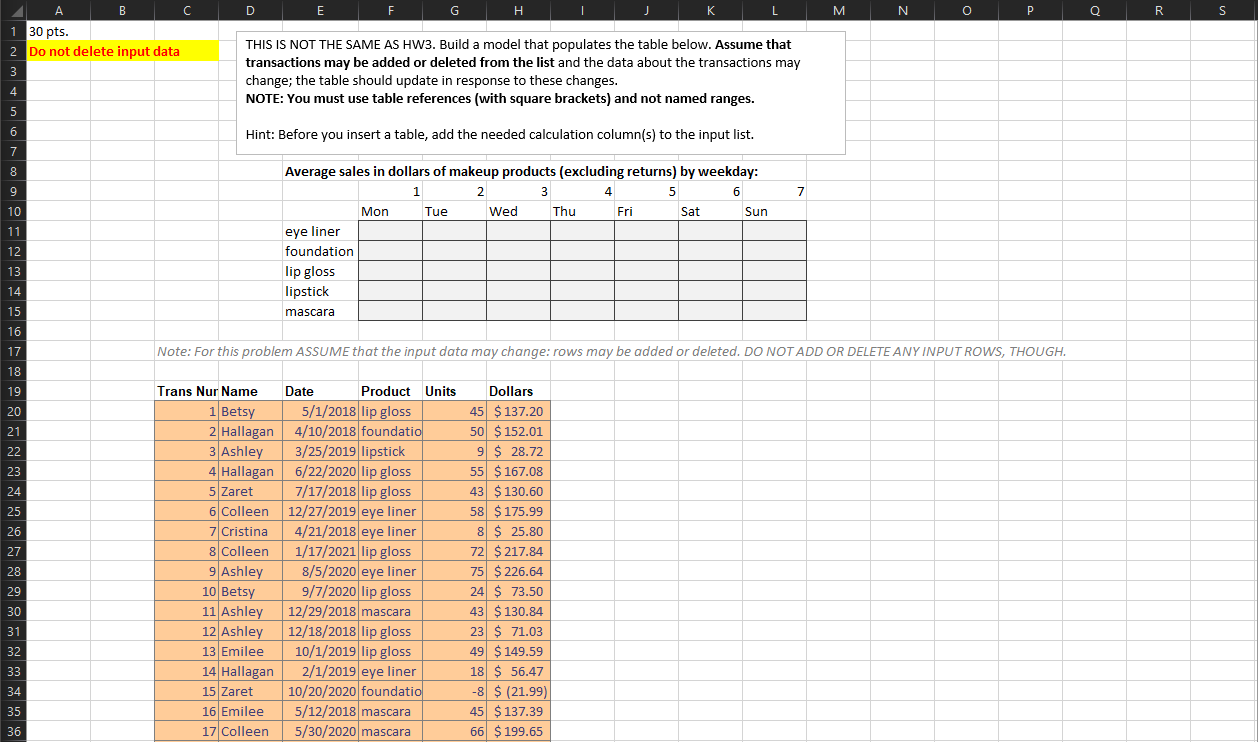The image size is (1258, 742).
Task: Click the weekday number 1 cell
Action: 390,191
